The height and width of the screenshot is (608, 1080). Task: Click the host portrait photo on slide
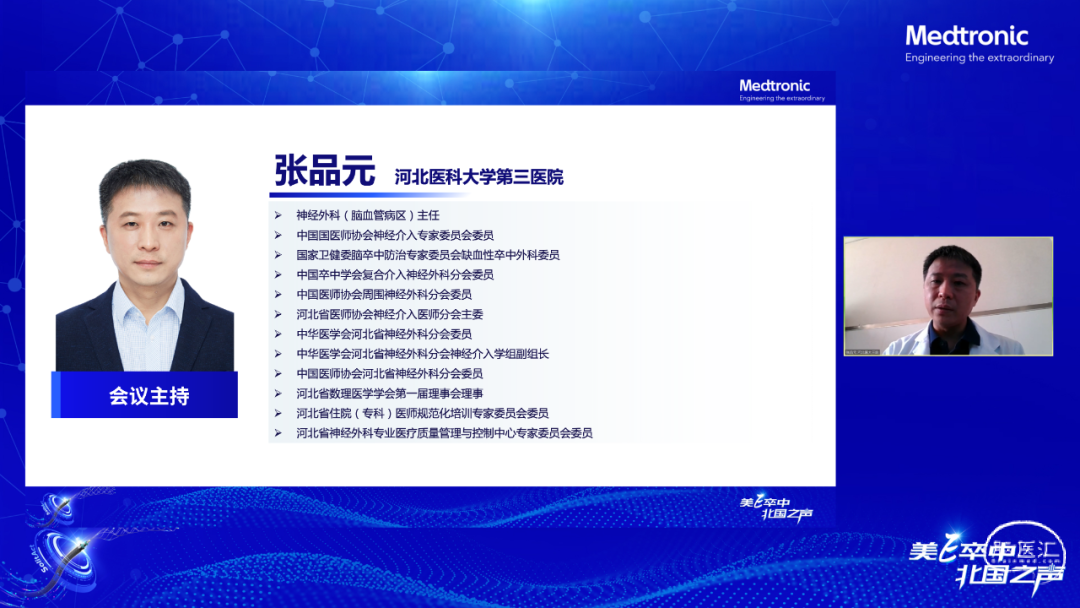[145, 265]
